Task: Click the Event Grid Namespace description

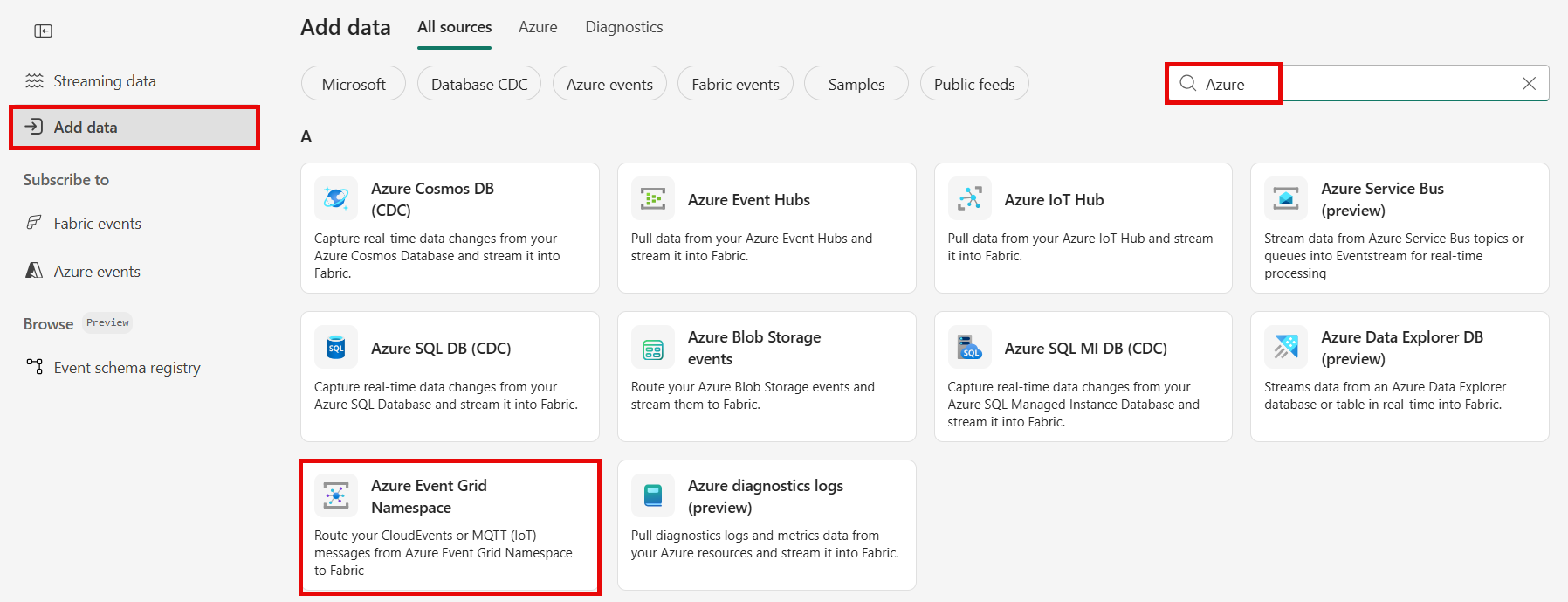Action: tap(444, 552)
